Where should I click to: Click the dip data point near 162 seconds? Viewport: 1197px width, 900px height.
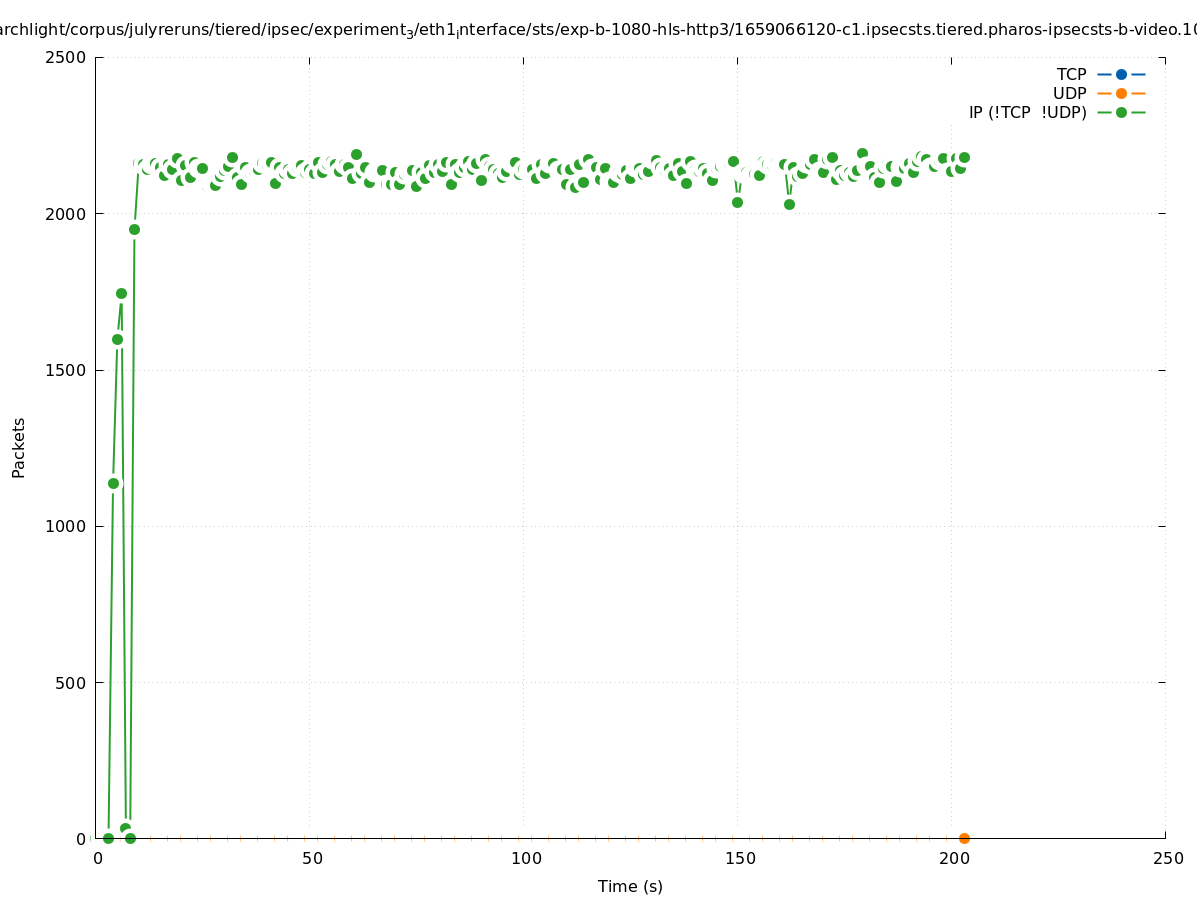(x=789, y=204)
